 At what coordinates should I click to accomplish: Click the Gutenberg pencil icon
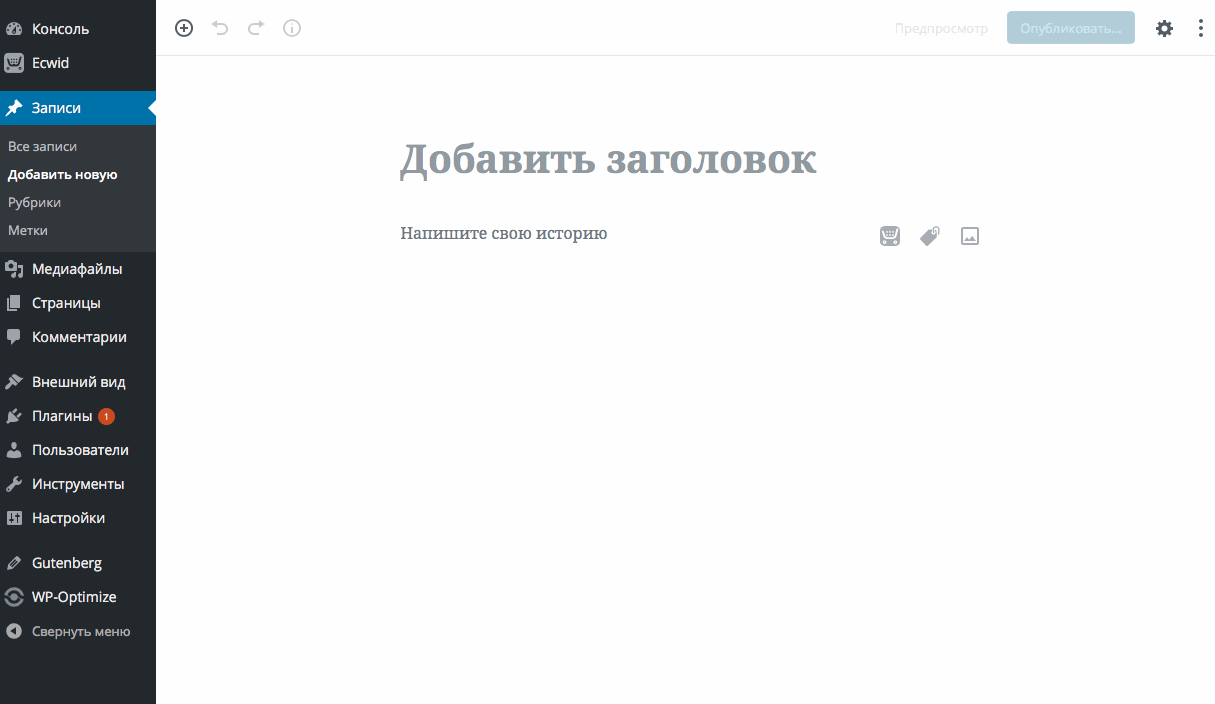click(14, 563)
